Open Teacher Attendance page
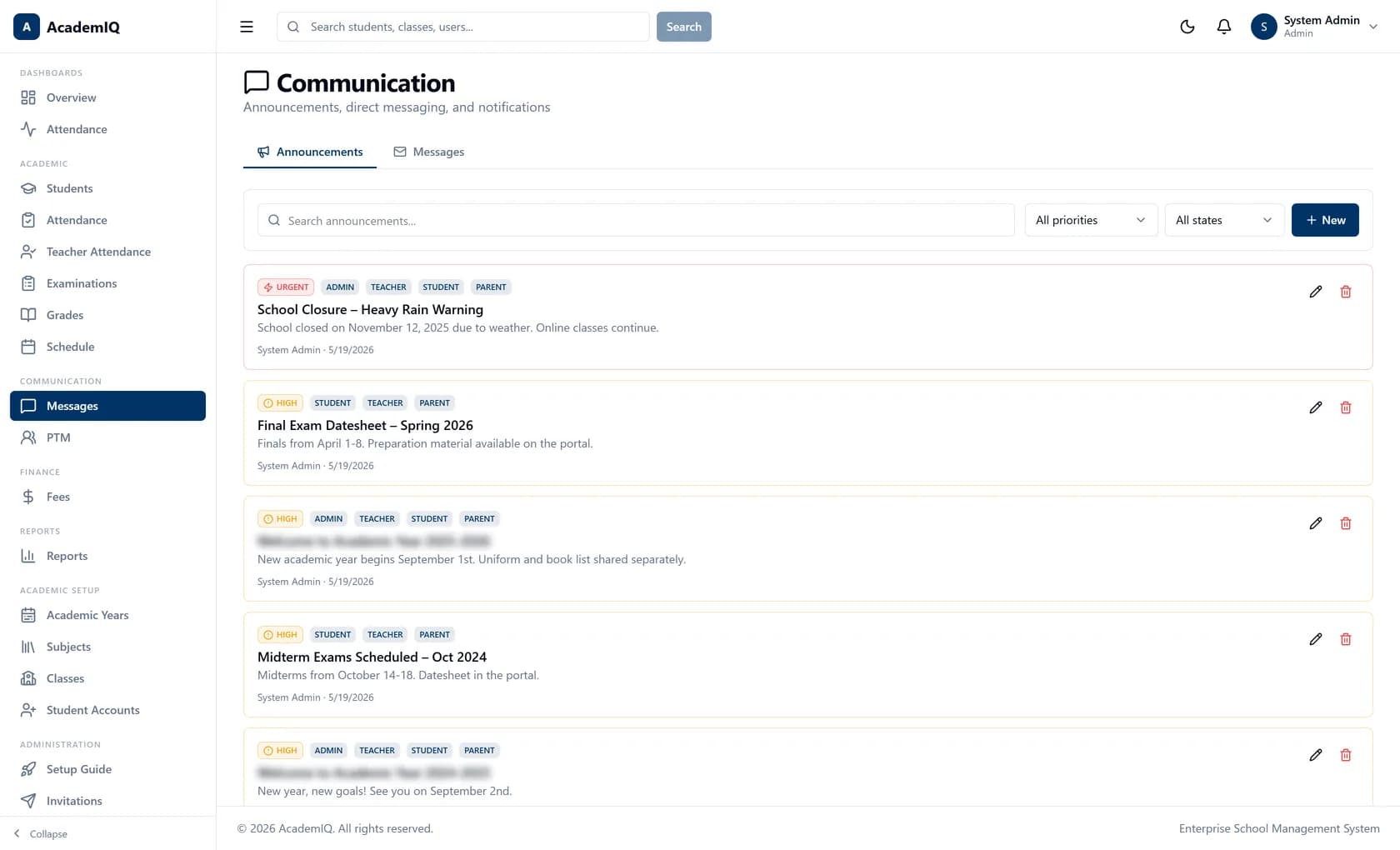1400x850 pixels. point(107,252)
